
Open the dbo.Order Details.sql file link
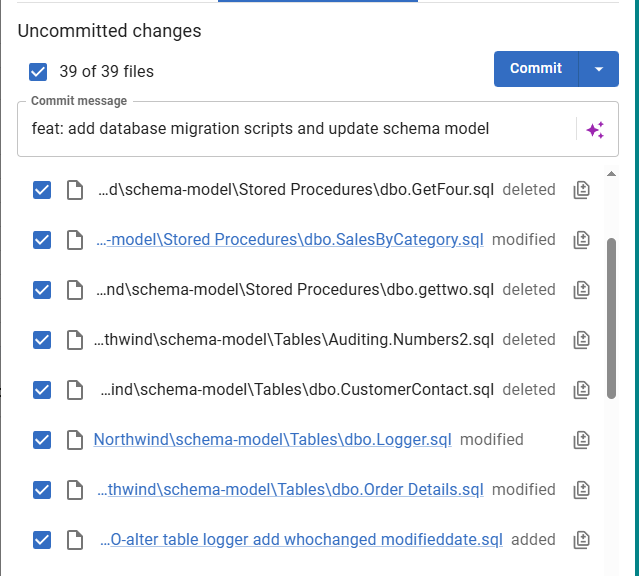point(290,489)
